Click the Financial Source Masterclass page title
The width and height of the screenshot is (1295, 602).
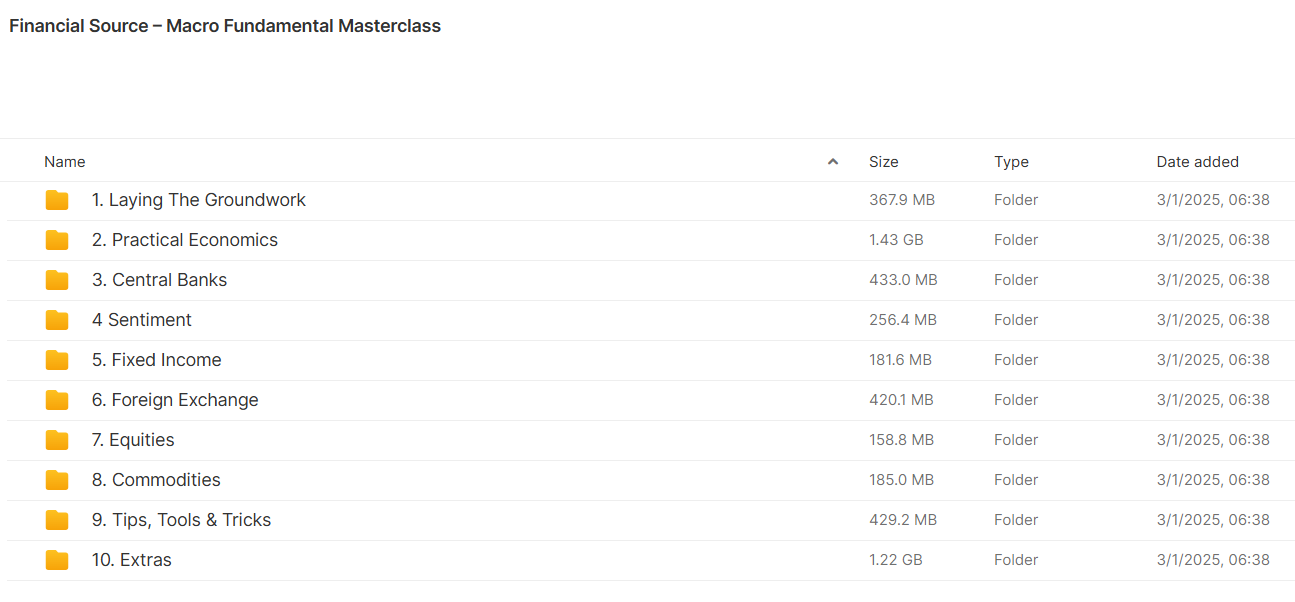point(225,26)
